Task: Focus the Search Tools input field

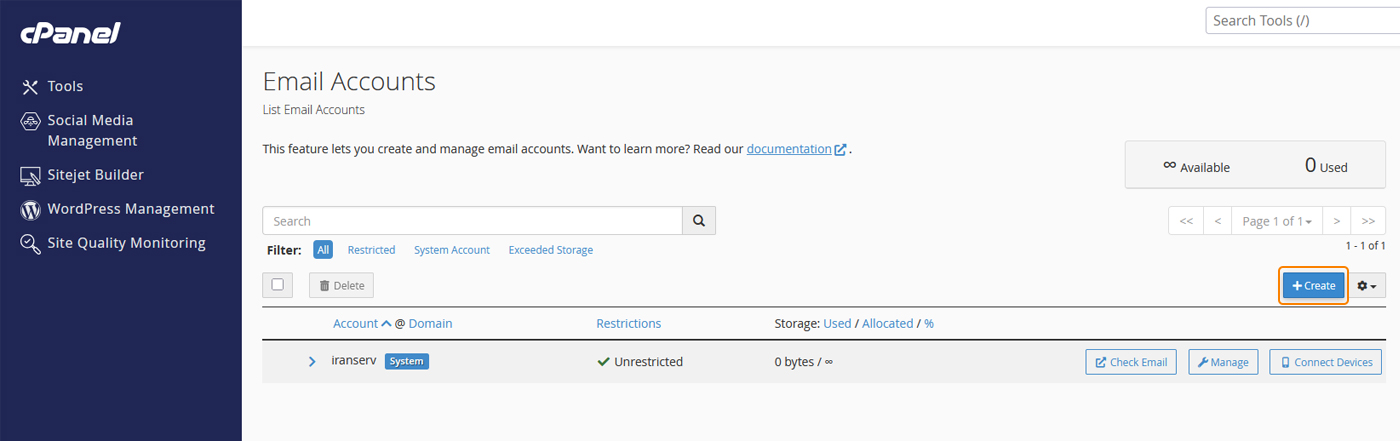Action: tap(1300, 20)
